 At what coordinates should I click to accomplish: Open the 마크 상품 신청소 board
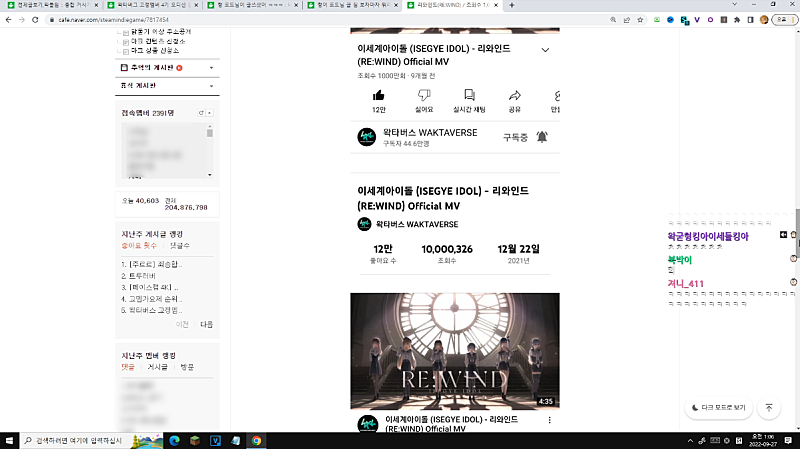[x=155, y=51]
